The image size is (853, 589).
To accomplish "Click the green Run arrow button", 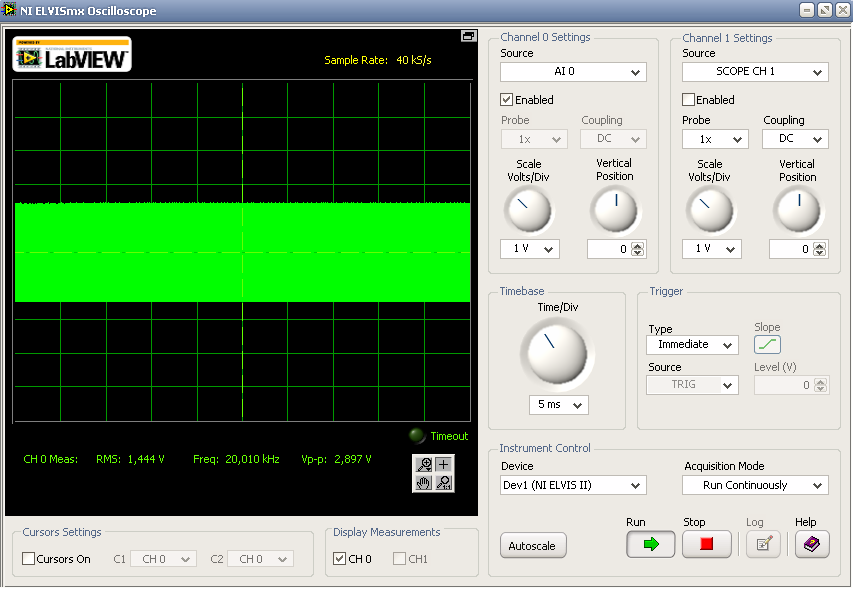I will coord(651,544).
